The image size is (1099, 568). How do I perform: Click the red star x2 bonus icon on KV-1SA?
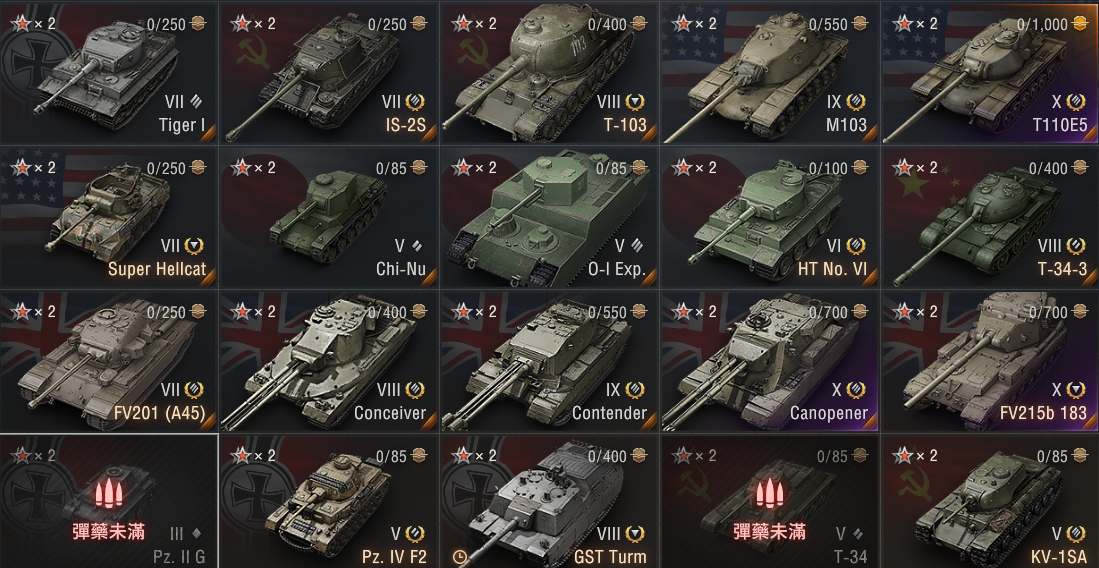(903, 456)
